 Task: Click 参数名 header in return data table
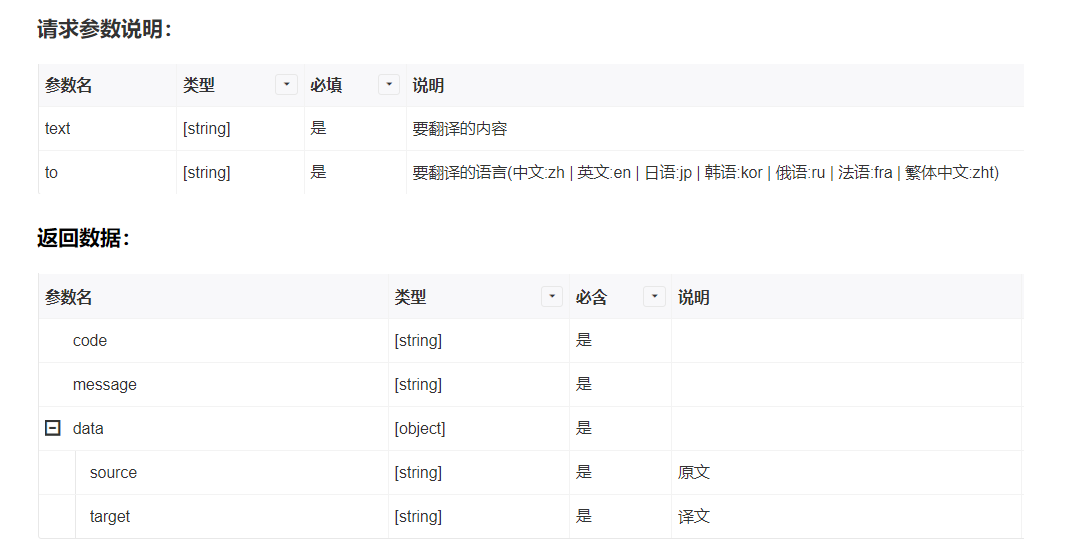[x=69, y=298]
